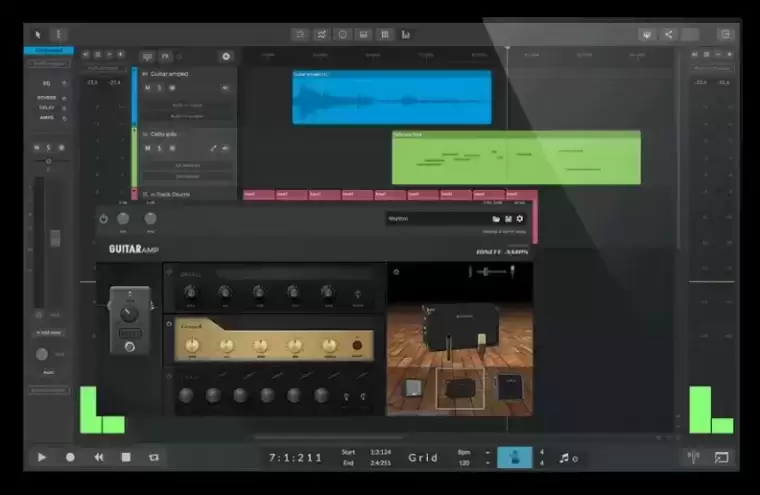Image resolution: width=760 pixels, height=495 pixels.
Task: Open second dropdown under Cello solo track
Action: point(188,176)
